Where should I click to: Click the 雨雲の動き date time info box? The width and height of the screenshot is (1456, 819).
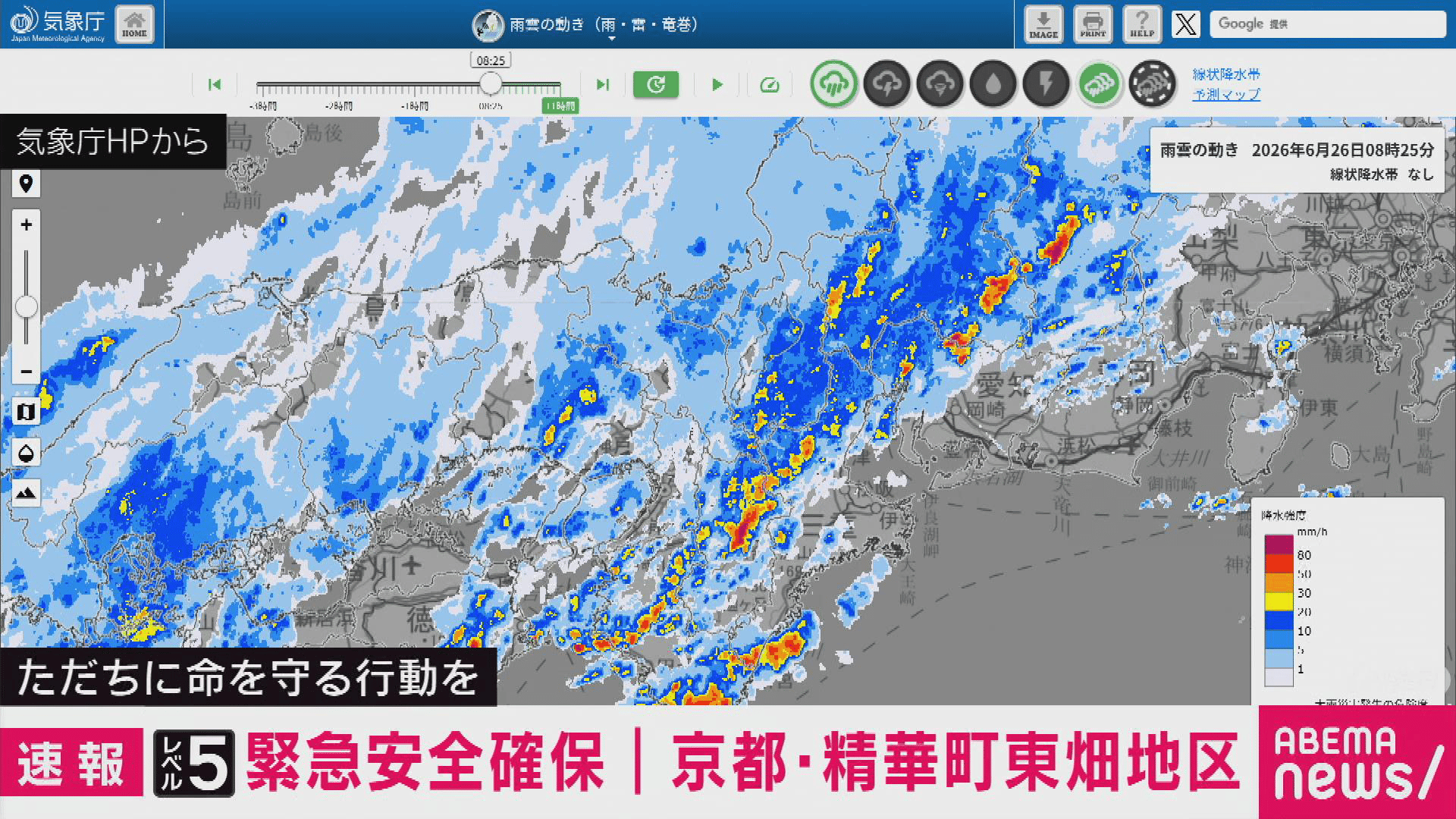1298,160
